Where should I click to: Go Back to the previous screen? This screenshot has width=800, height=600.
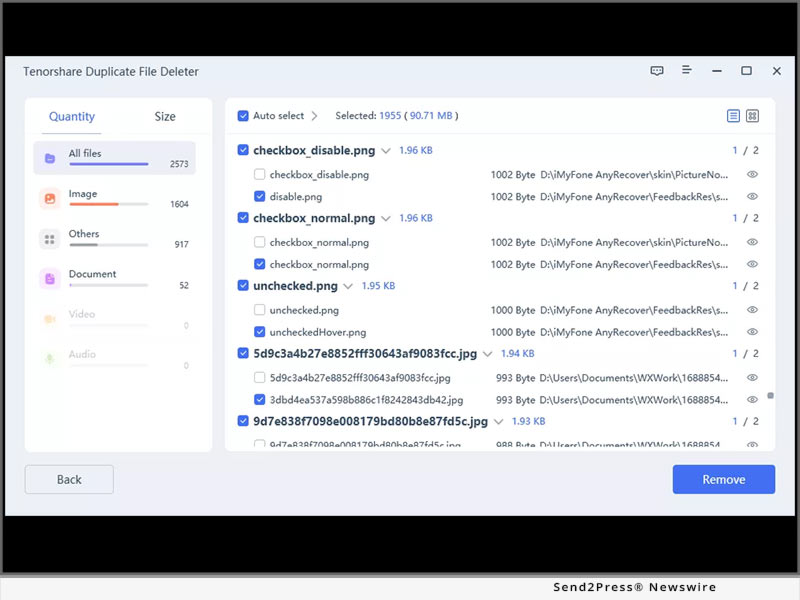click(x=69, y=479)
